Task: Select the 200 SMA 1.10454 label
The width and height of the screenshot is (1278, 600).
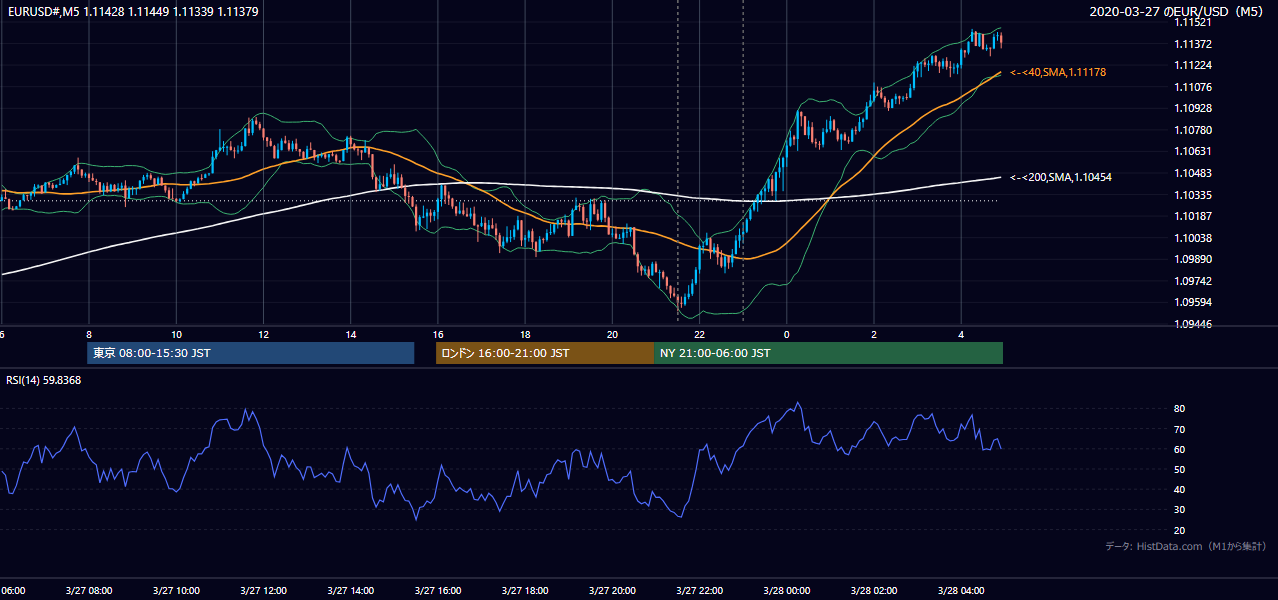Action: 1061,177
